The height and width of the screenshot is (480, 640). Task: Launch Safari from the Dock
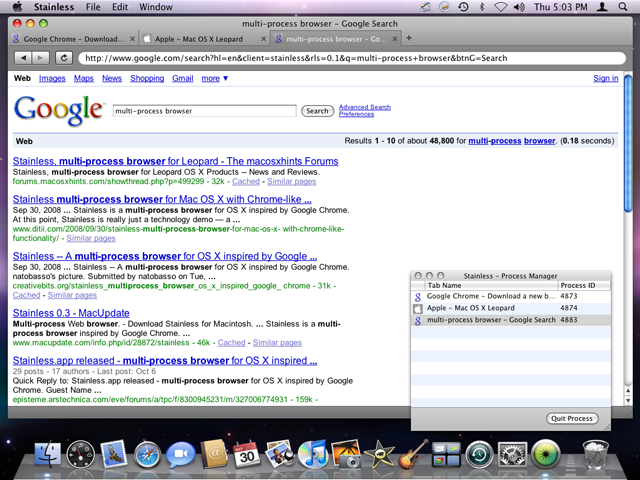pos(147,454)
